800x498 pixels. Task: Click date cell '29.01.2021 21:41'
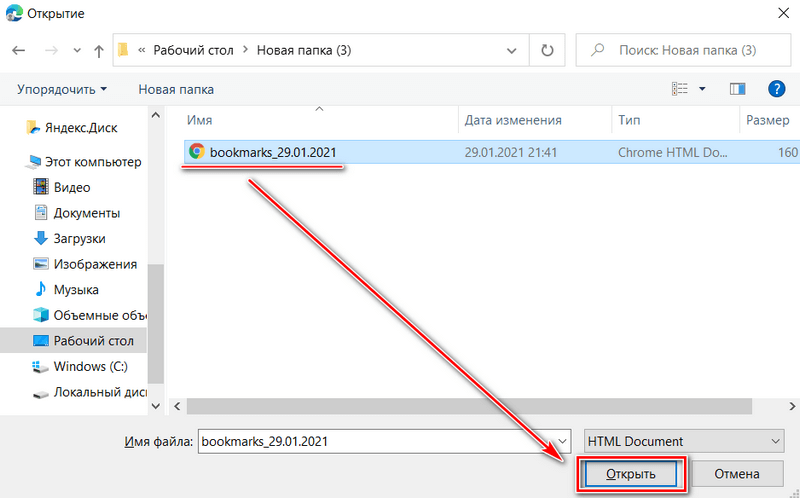511,152
